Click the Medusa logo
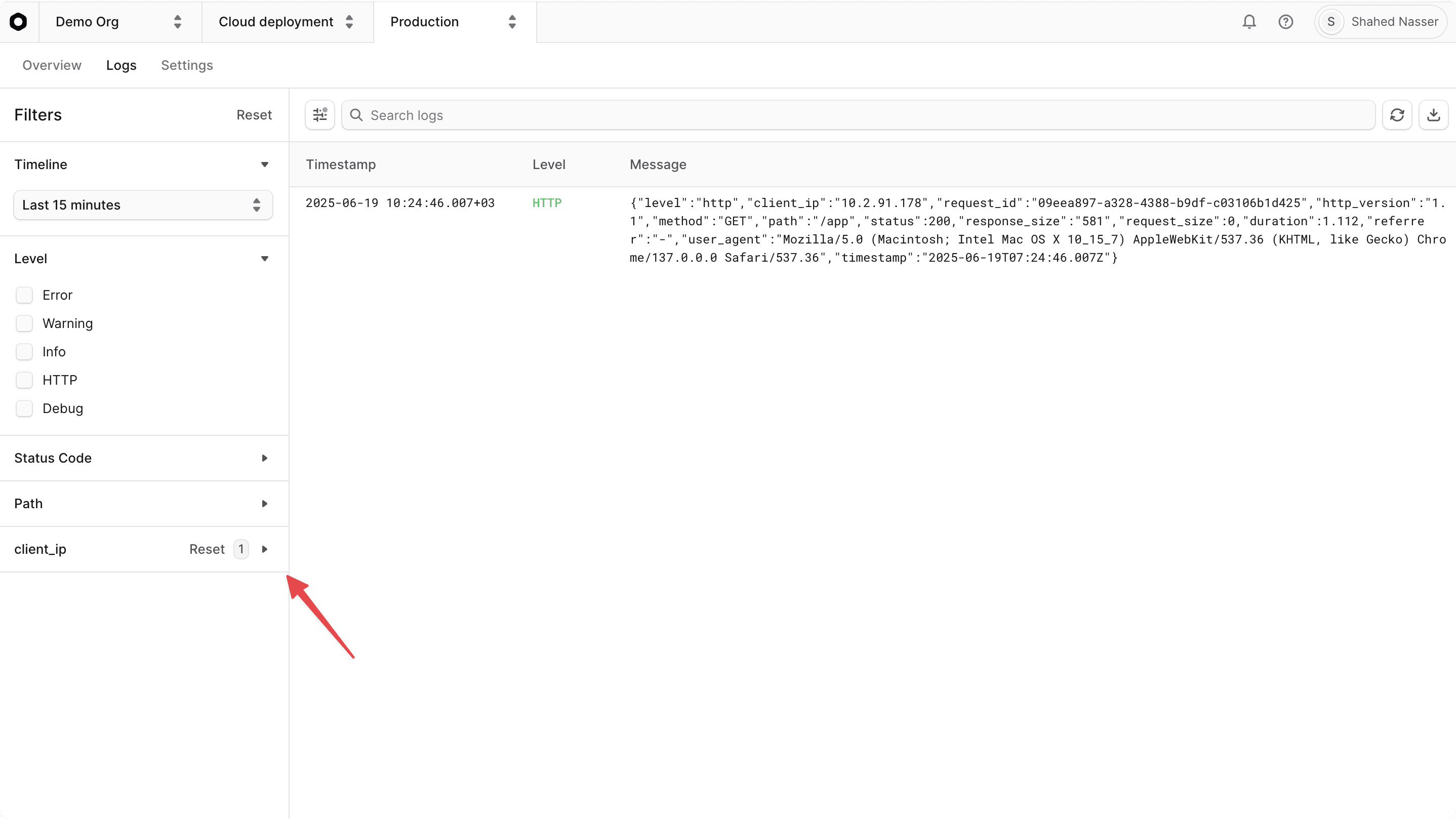 19,21
